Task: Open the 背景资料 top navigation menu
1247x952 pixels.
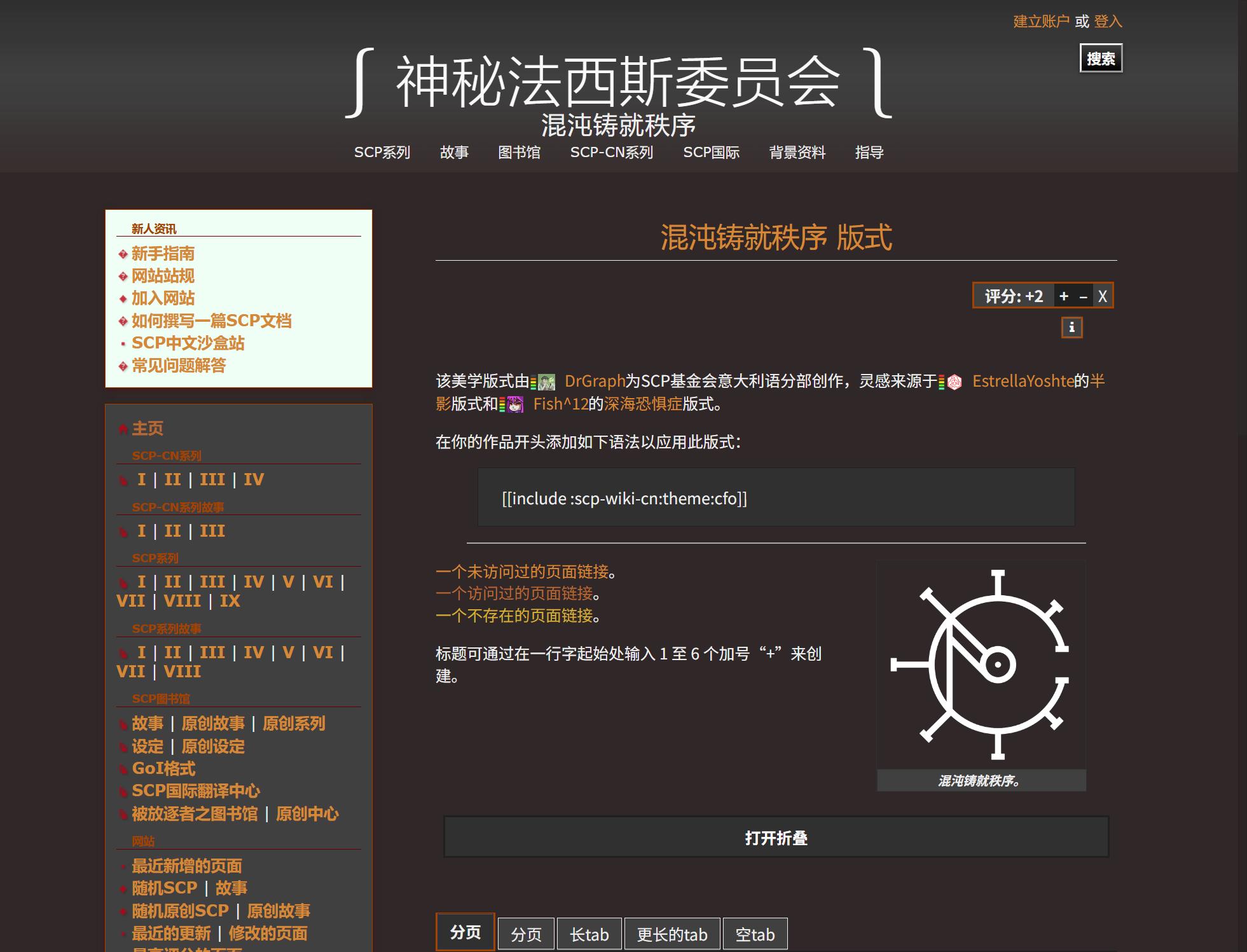Action: [797, 153]
